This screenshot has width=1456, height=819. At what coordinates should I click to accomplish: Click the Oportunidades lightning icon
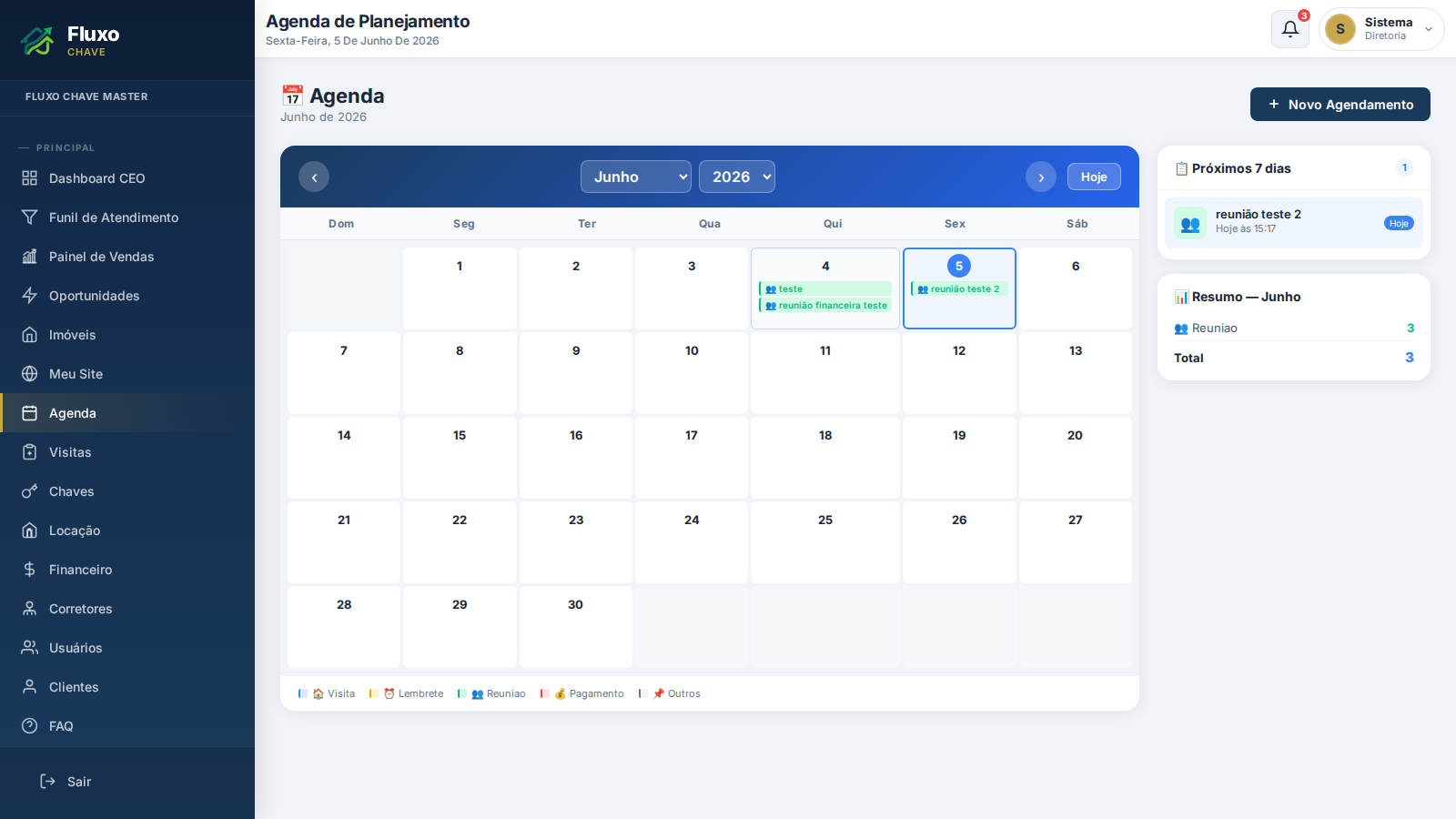30,296
